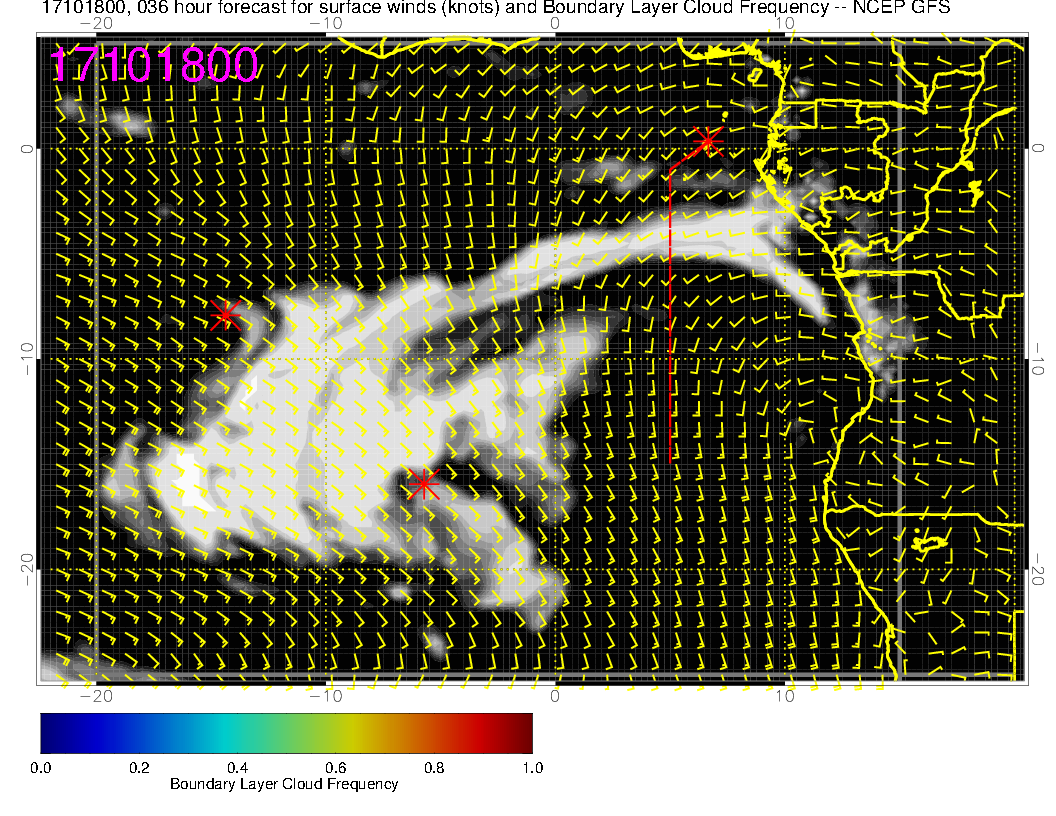Click the 0 longitude label on bottom axis

(554, 695)
